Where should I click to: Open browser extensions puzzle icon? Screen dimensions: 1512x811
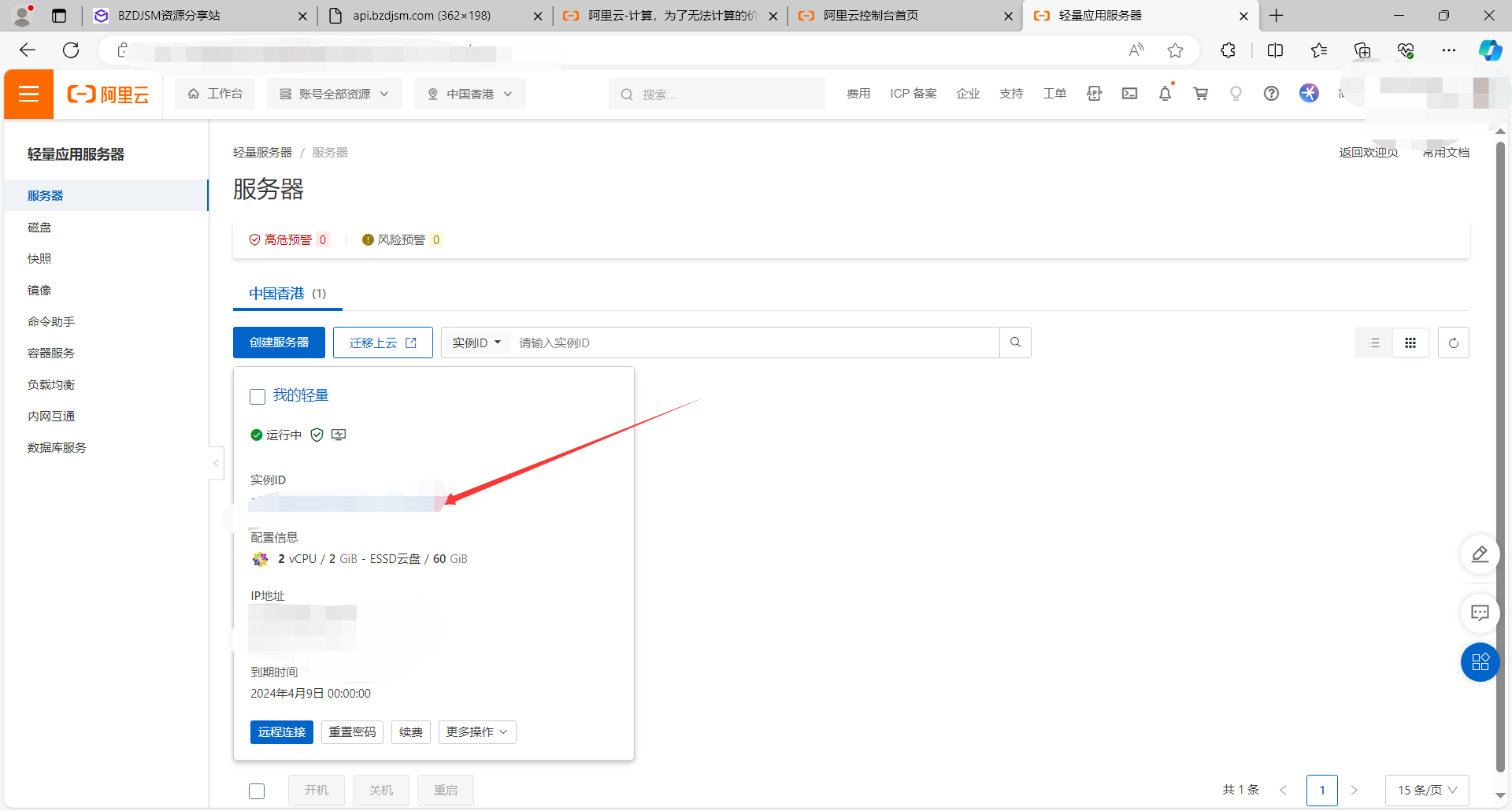pyautogui.click(x=1228, y=50)
